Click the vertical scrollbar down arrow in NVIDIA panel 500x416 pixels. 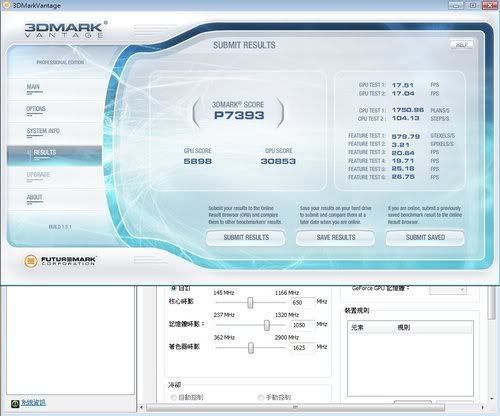(492, 398)
